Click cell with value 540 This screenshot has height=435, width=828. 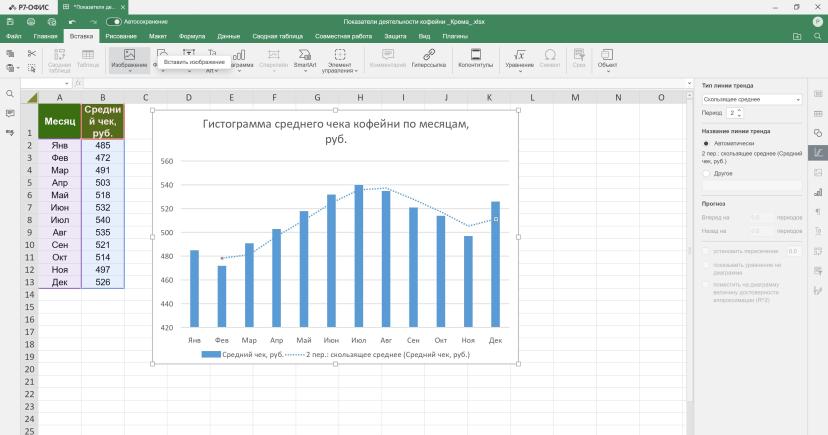tap(103, 220)
